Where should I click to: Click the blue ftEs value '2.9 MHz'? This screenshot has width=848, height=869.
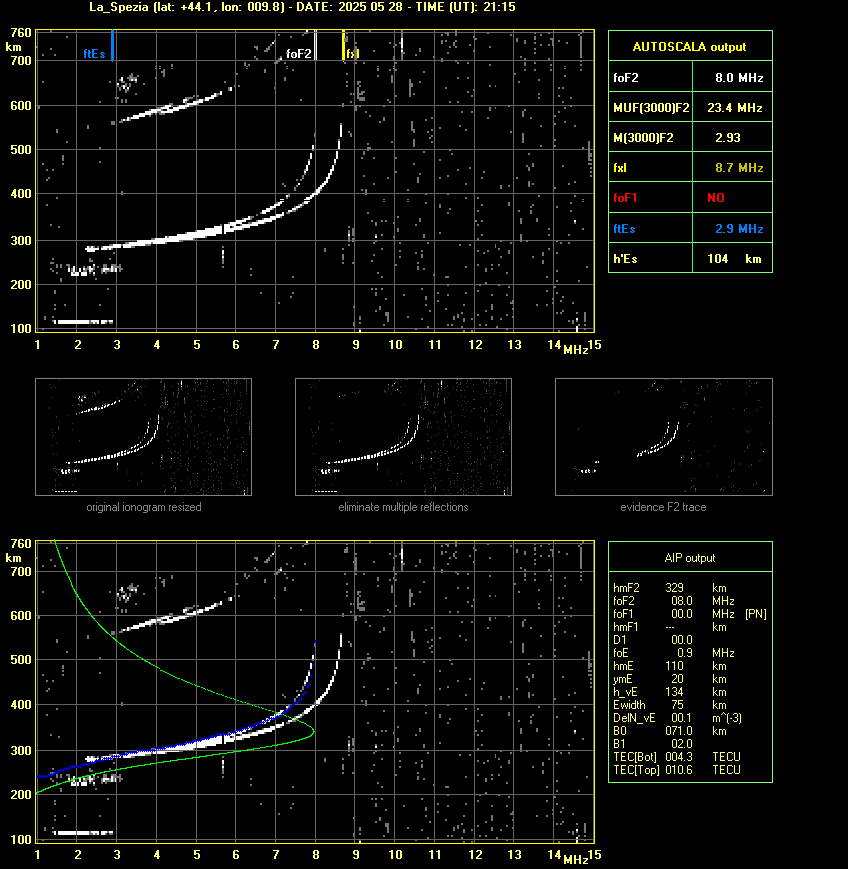(739, 228)
